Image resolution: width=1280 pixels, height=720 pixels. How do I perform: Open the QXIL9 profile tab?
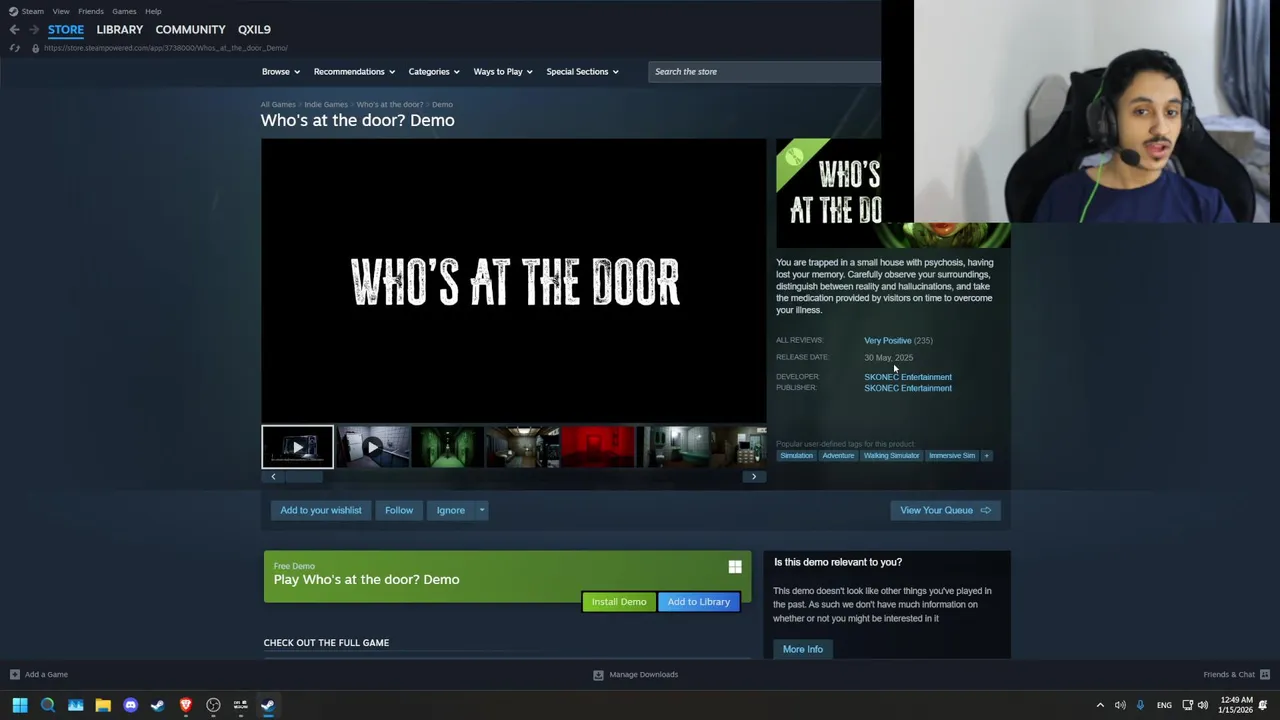coord(254,29)
